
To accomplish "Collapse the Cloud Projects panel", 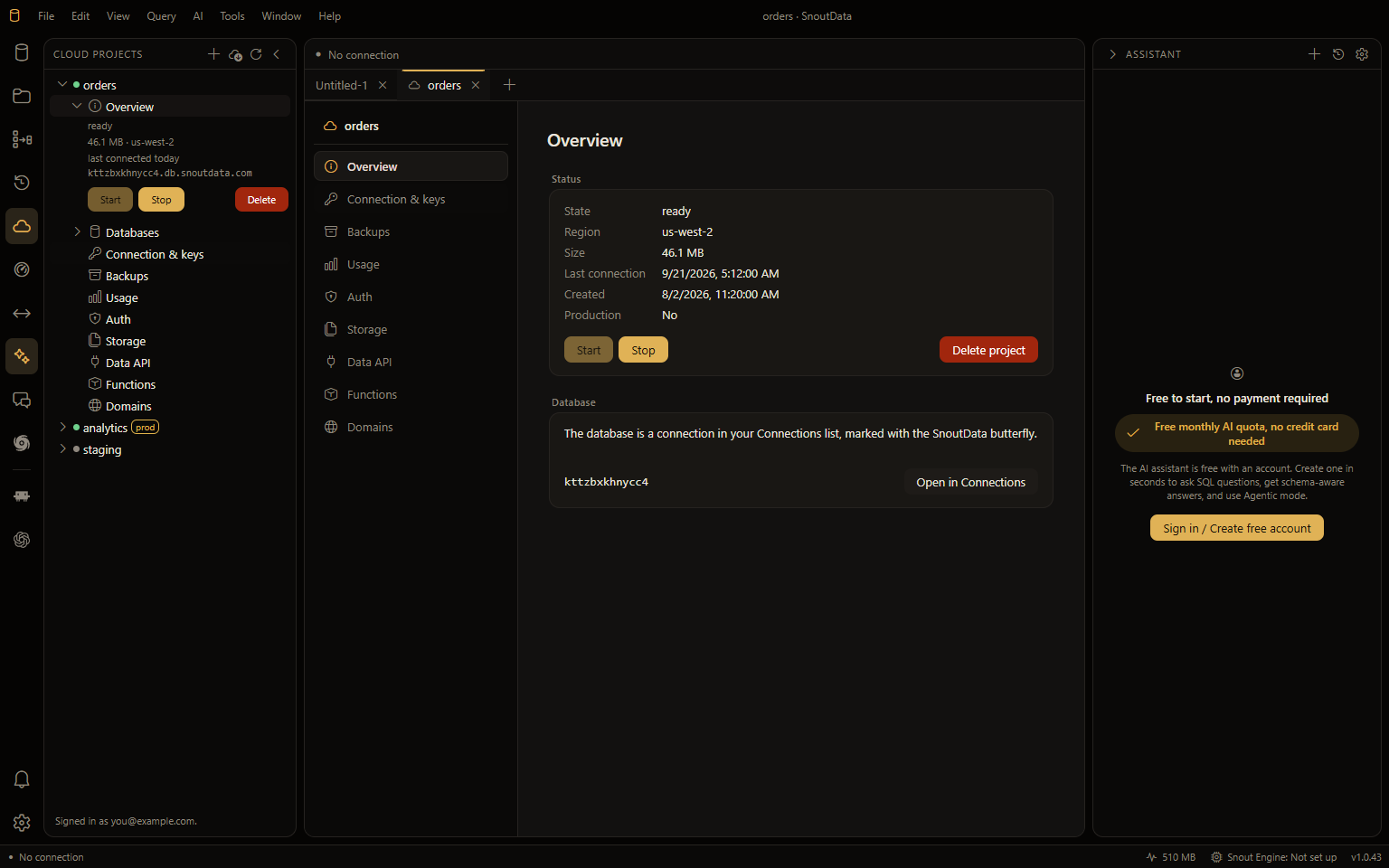I will (x=277, y=54).
